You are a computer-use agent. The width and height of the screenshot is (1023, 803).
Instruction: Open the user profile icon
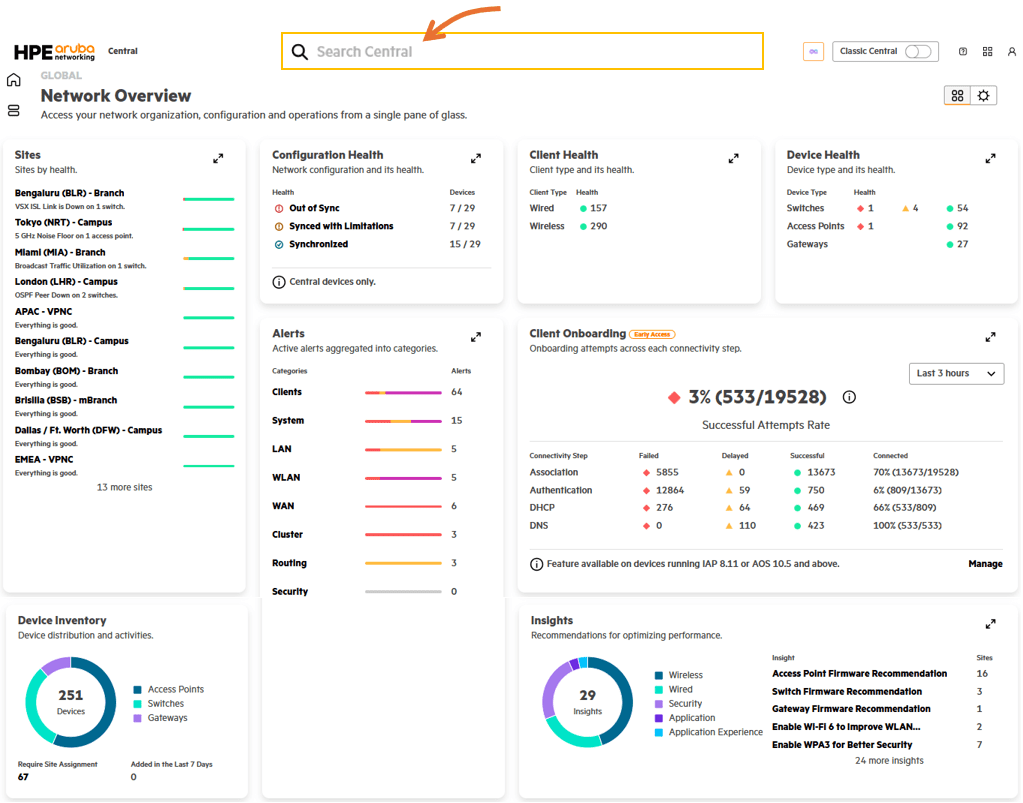point(1012,52)
